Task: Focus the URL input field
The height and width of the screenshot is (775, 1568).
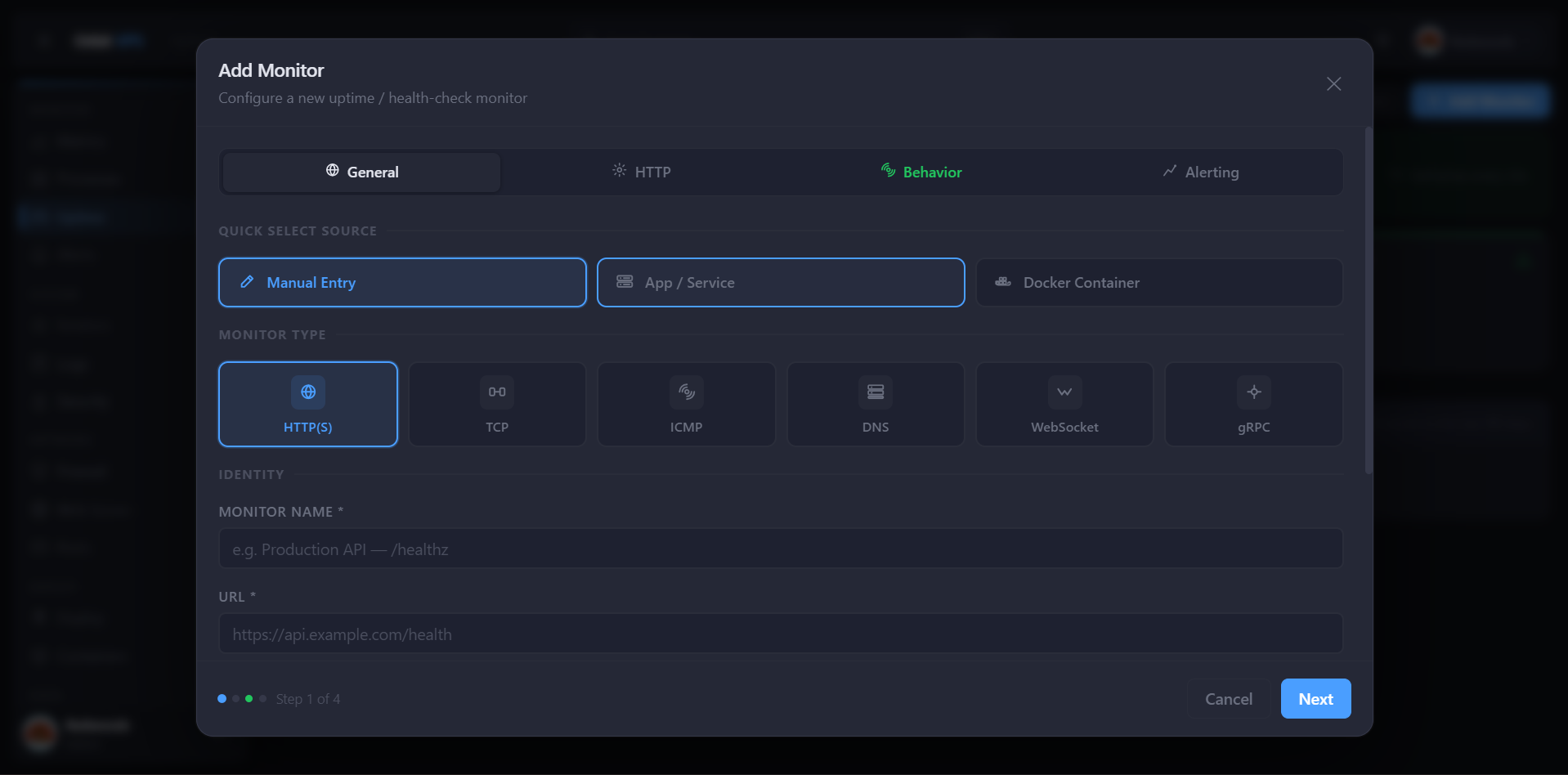Action: coord(781,634)
